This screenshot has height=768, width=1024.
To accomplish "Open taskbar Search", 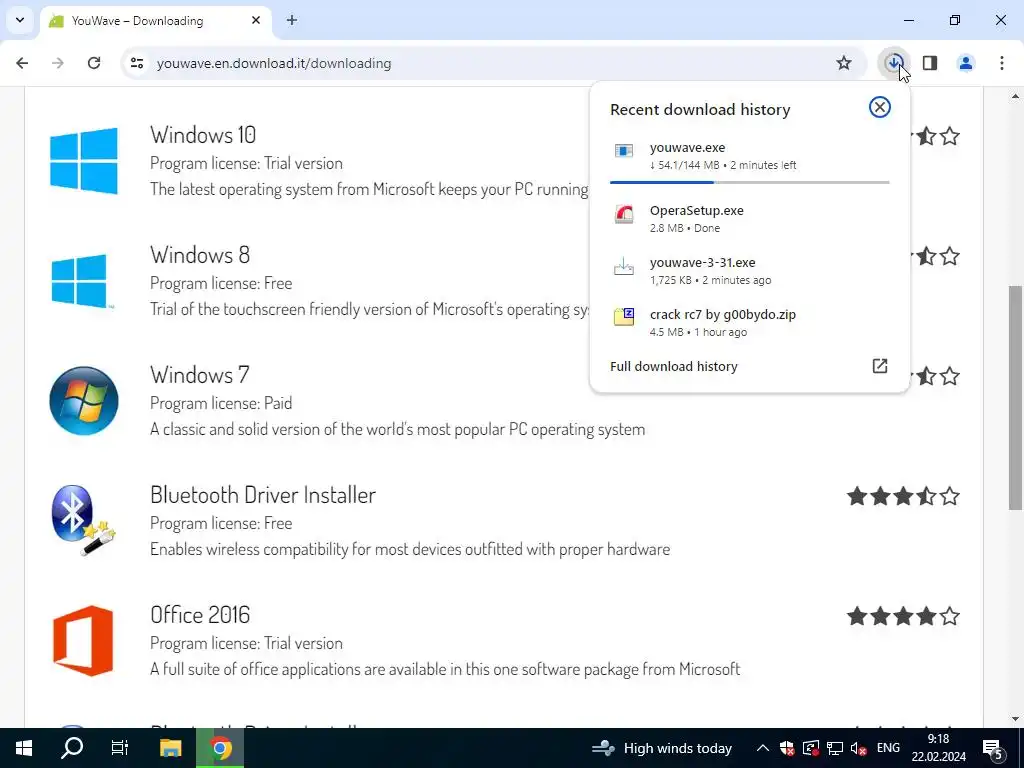I will (72, 748).
